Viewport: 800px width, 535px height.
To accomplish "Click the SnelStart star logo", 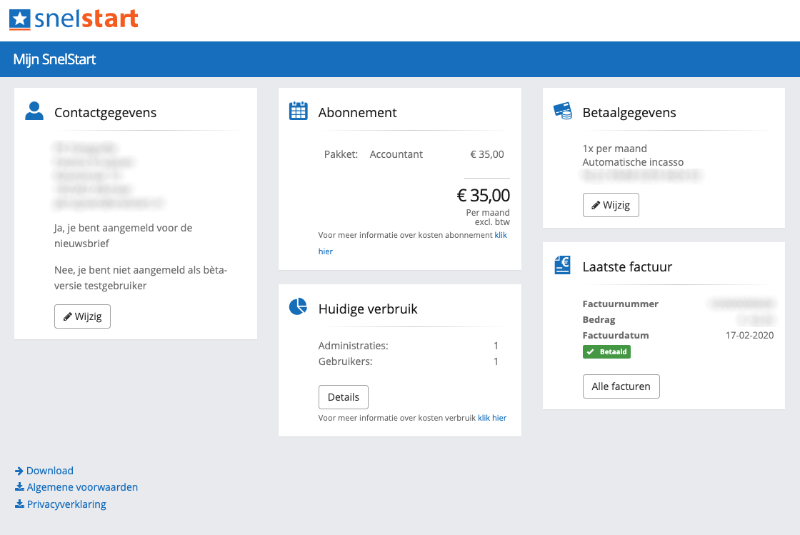I will pyautogui.click(x=20, y=19).
